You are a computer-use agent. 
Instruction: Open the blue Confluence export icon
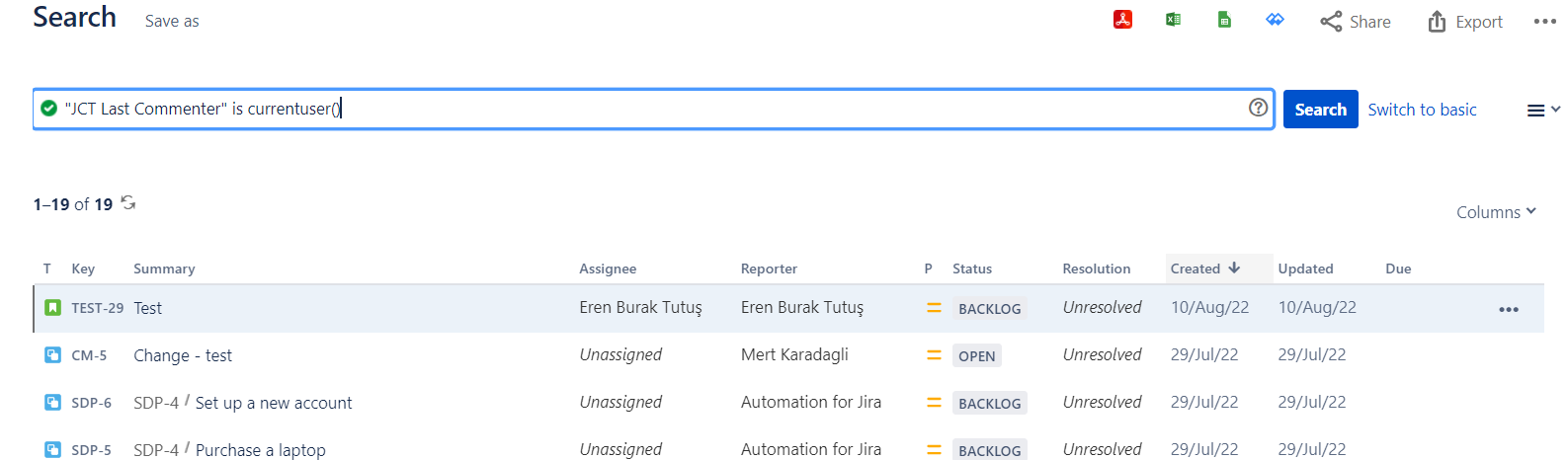[1276, 20]
